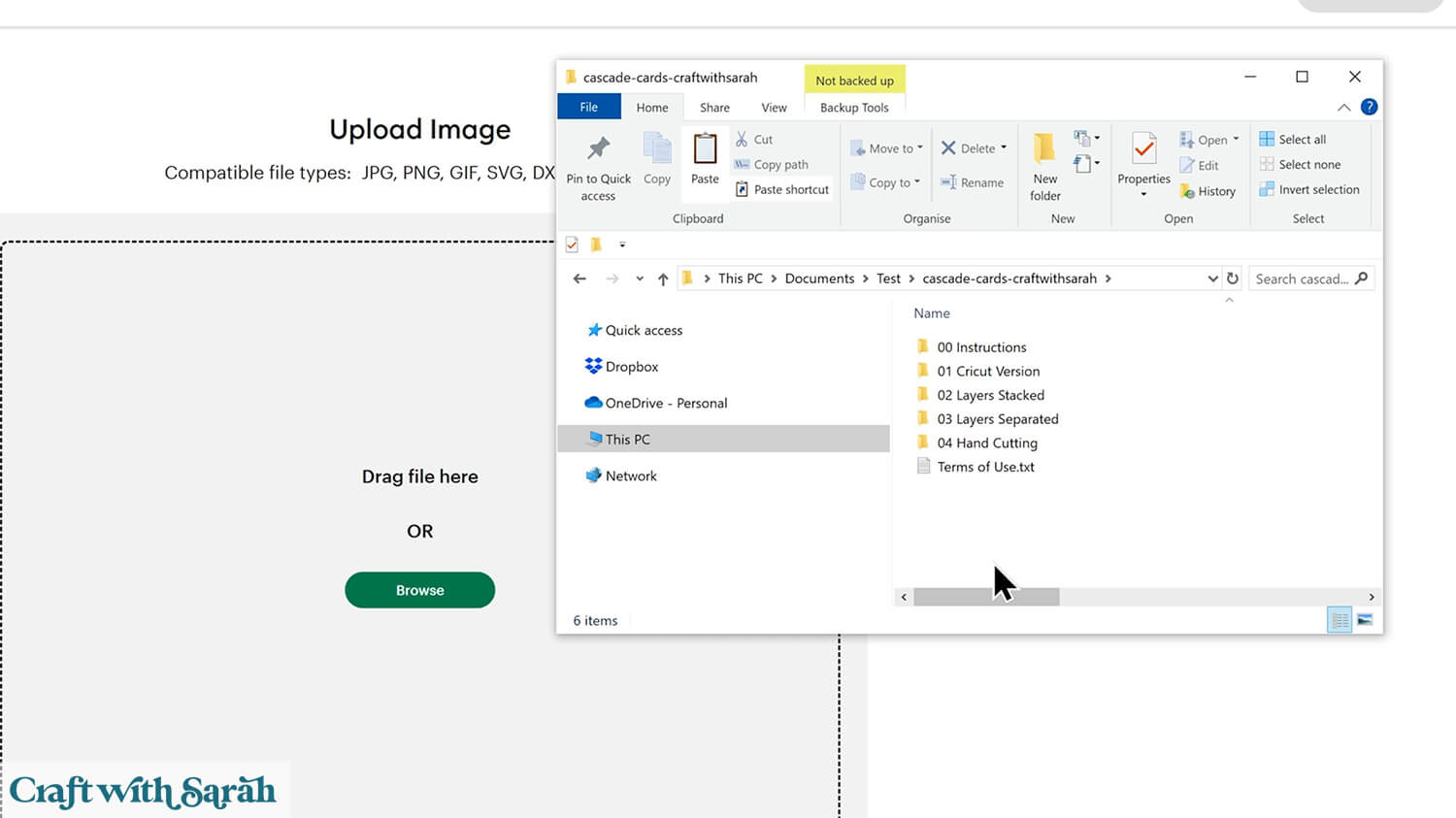Collapse the ribbon with the chevron

tap(1343, 107)
